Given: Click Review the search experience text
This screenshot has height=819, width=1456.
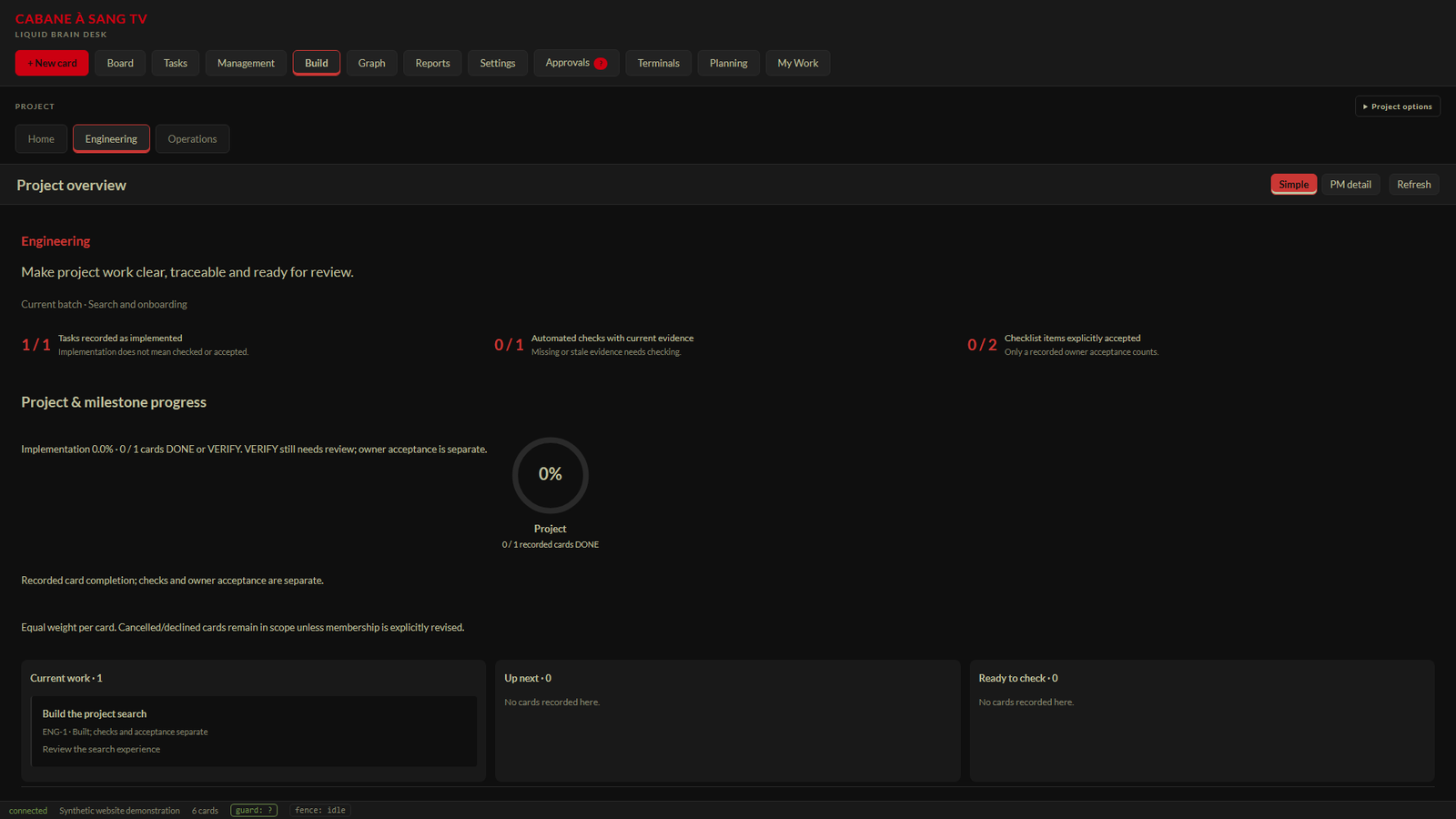Looking at the screenshot, I should tap(101, 749).
